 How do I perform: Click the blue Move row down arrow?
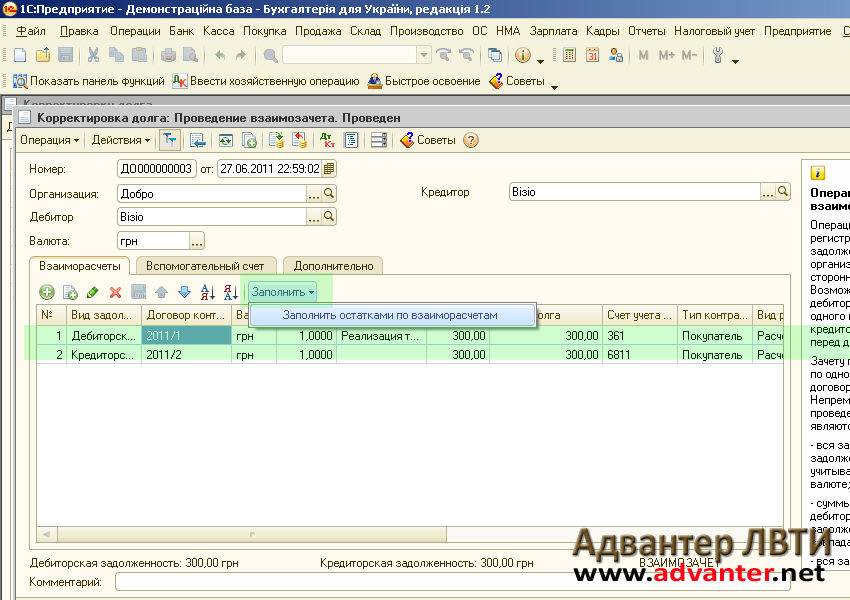(x=184, y=293)
